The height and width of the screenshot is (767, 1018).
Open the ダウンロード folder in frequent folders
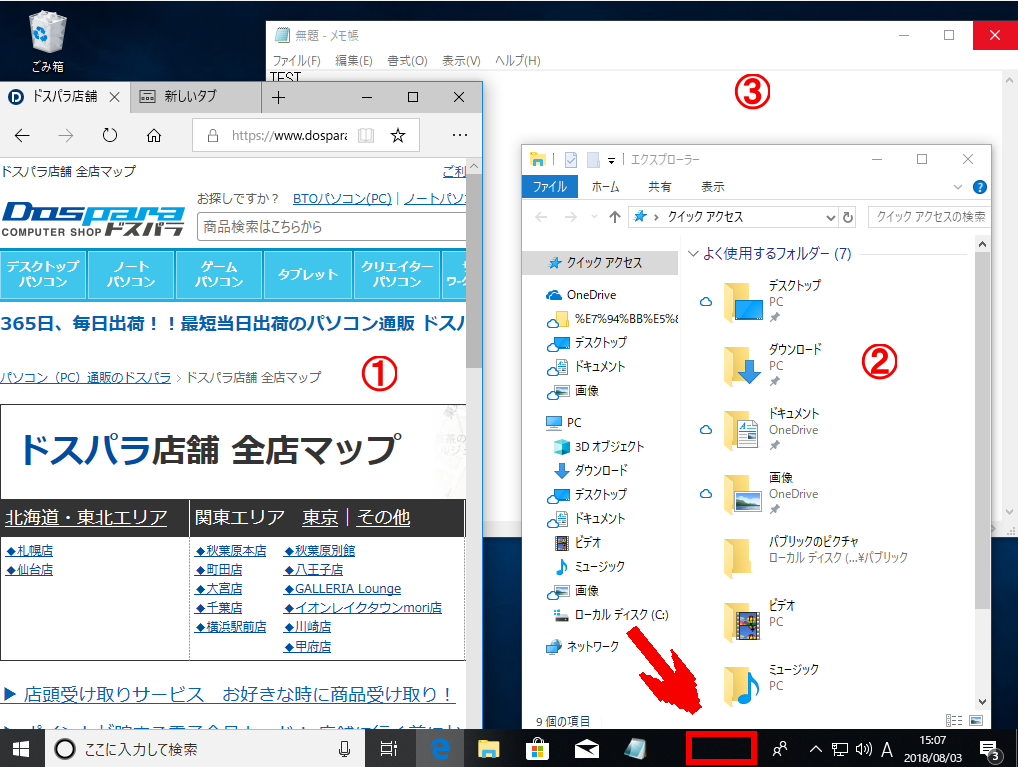click(773, 364)
